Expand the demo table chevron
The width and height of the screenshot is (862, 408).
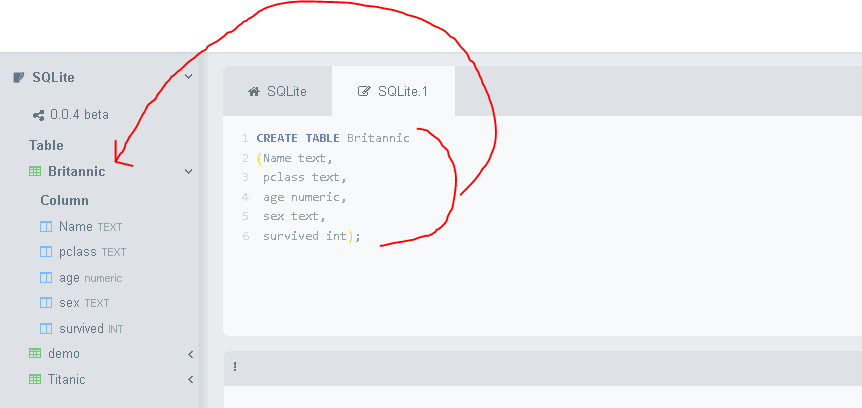coord(190,354)
